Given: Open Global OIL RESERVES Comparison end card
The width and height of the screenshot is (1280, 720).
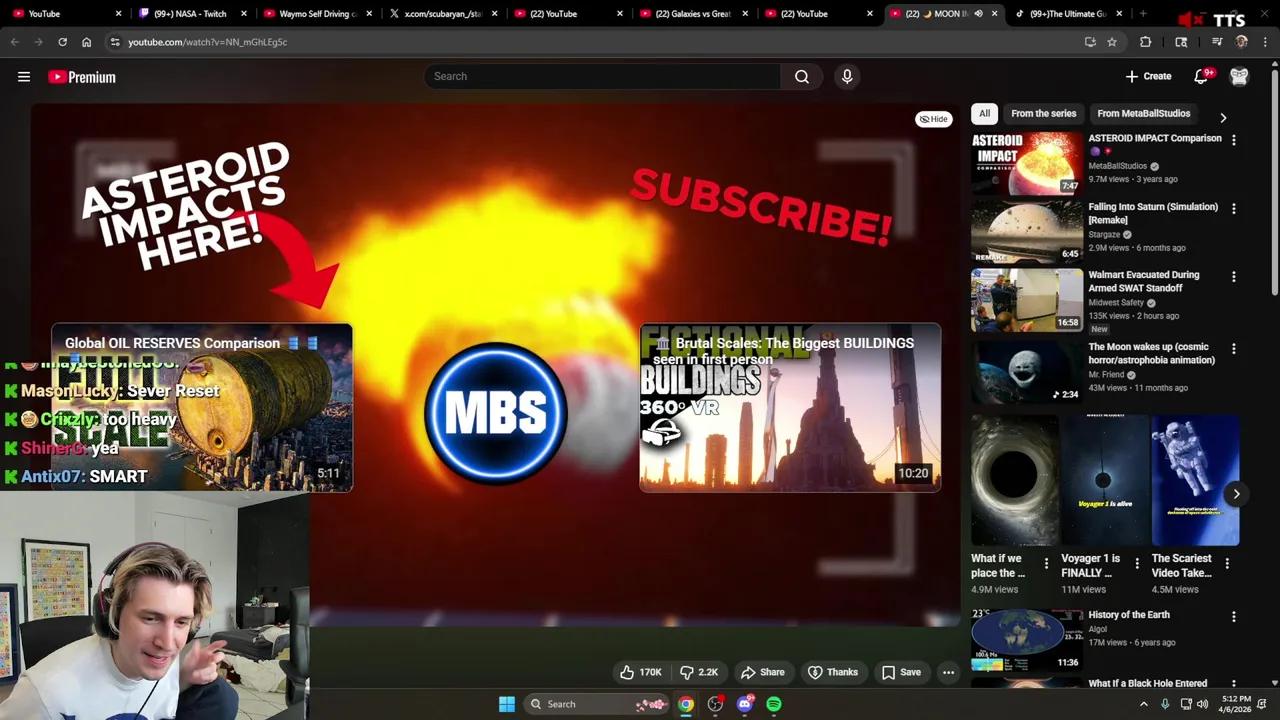Looking at the screenshot, I should click(202, 407).
